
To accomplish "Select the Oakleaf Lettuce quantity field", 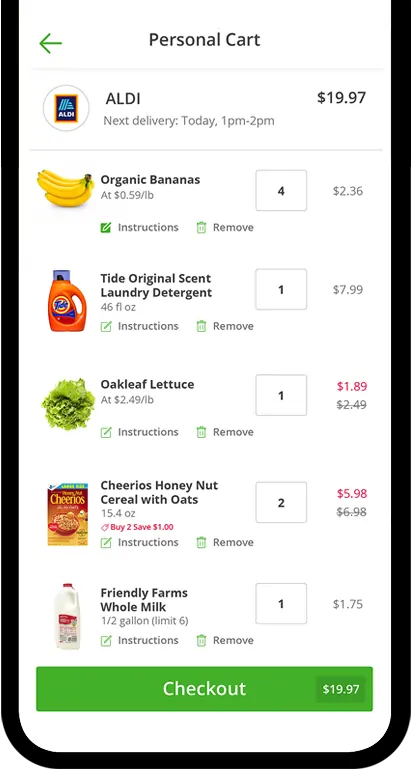I will point(281,395).
